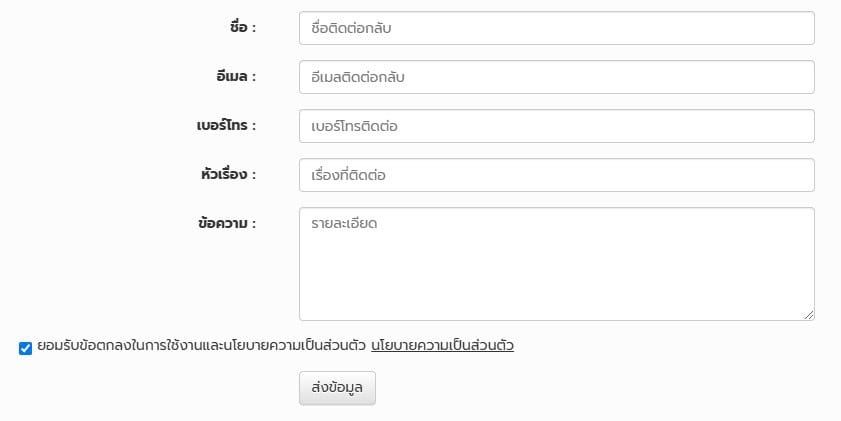Focus the ชื่อ name input field
The image size is (841, 421).
tap(557, 28)
